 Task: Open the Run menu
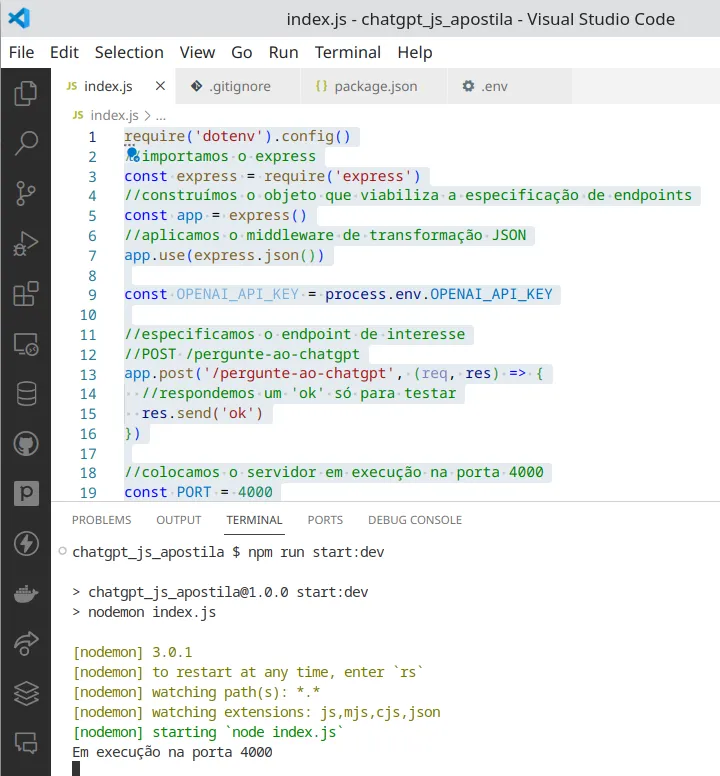tap(284, 52)
